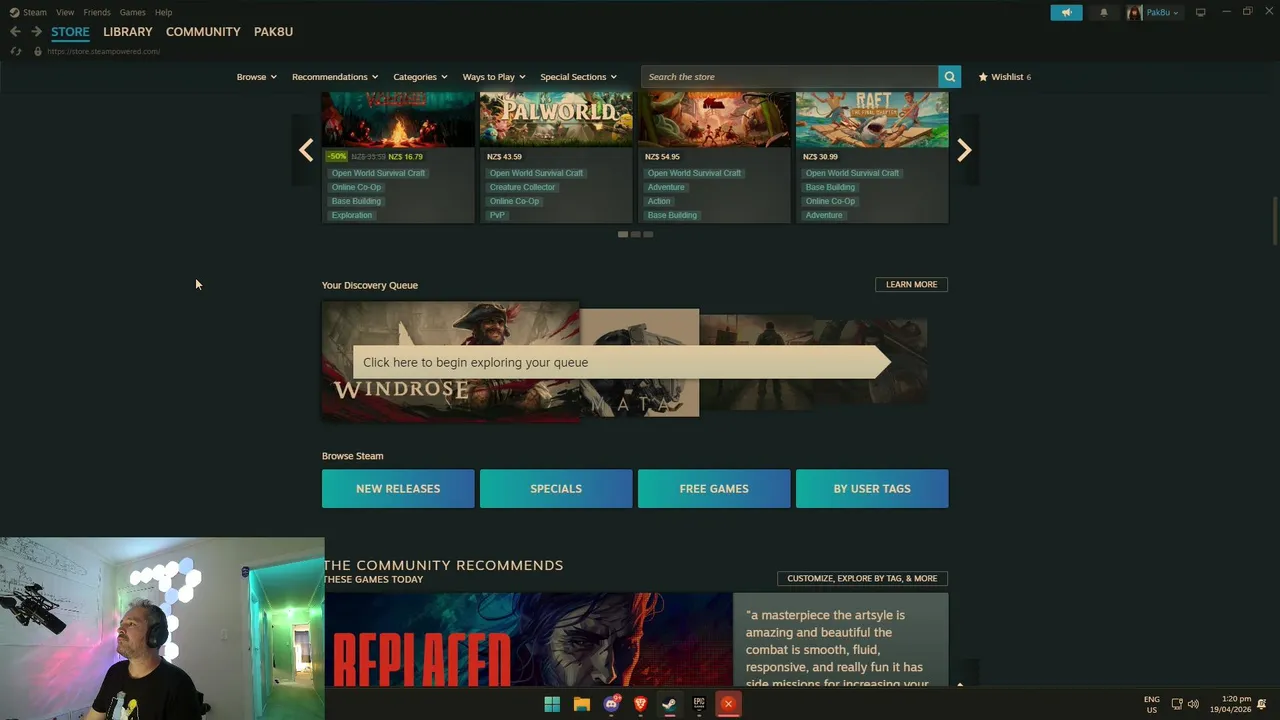Viewport: 1280px width, 720px height.
Task: Open the notifications bell
Action: (x=1104, y=12)
